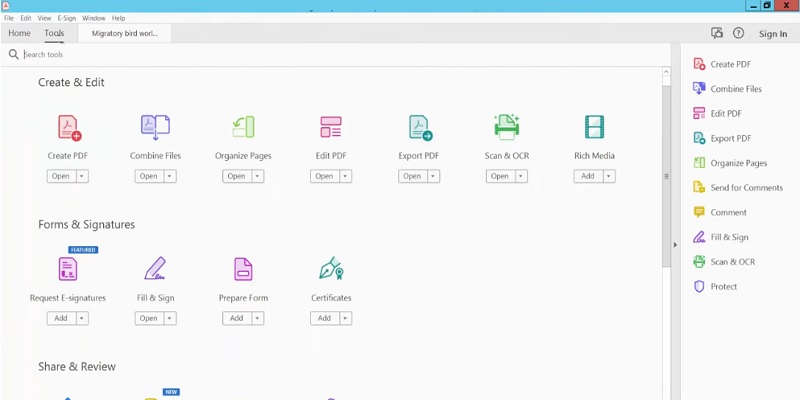Click Fill & Sign icon in right sidebar
The width and height of the screenshot is (800, 400).
pyautogui.click(x=699, y=237)
